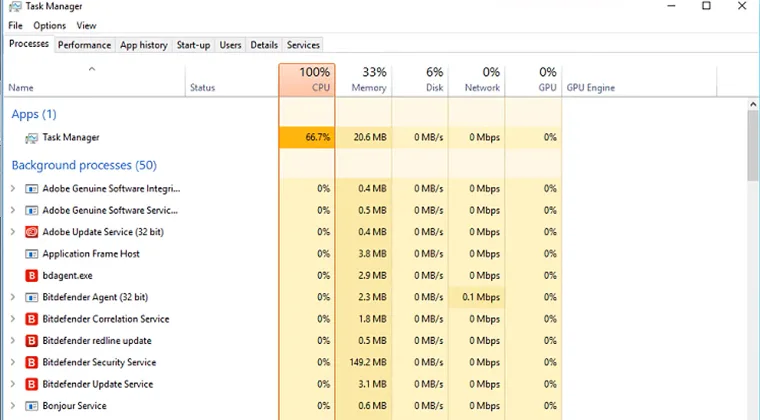Click the vertical scrollbar thumb
The width and height of the screenshot is (760, 420).
pos(753,145)
